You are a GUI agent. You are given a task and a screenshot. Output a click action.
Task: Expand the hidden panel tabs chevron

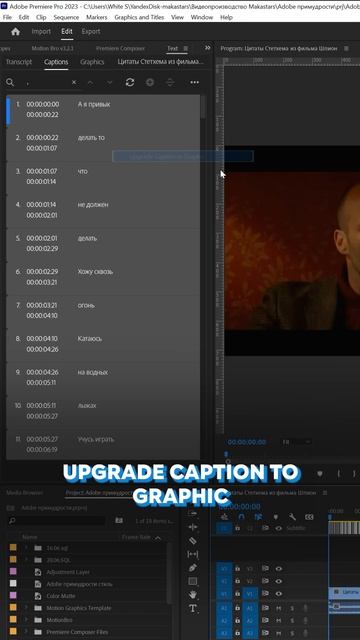(208, 48)
